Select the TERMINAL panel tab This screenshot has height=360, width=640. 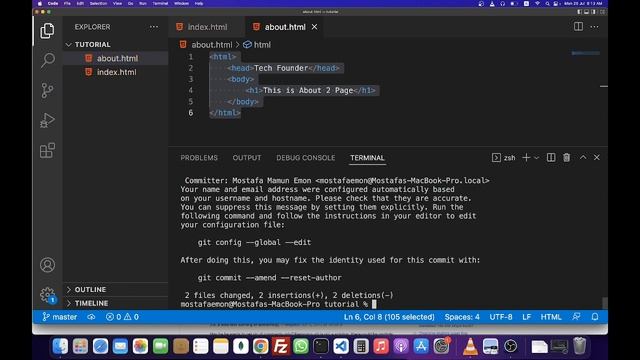point(367,158)
